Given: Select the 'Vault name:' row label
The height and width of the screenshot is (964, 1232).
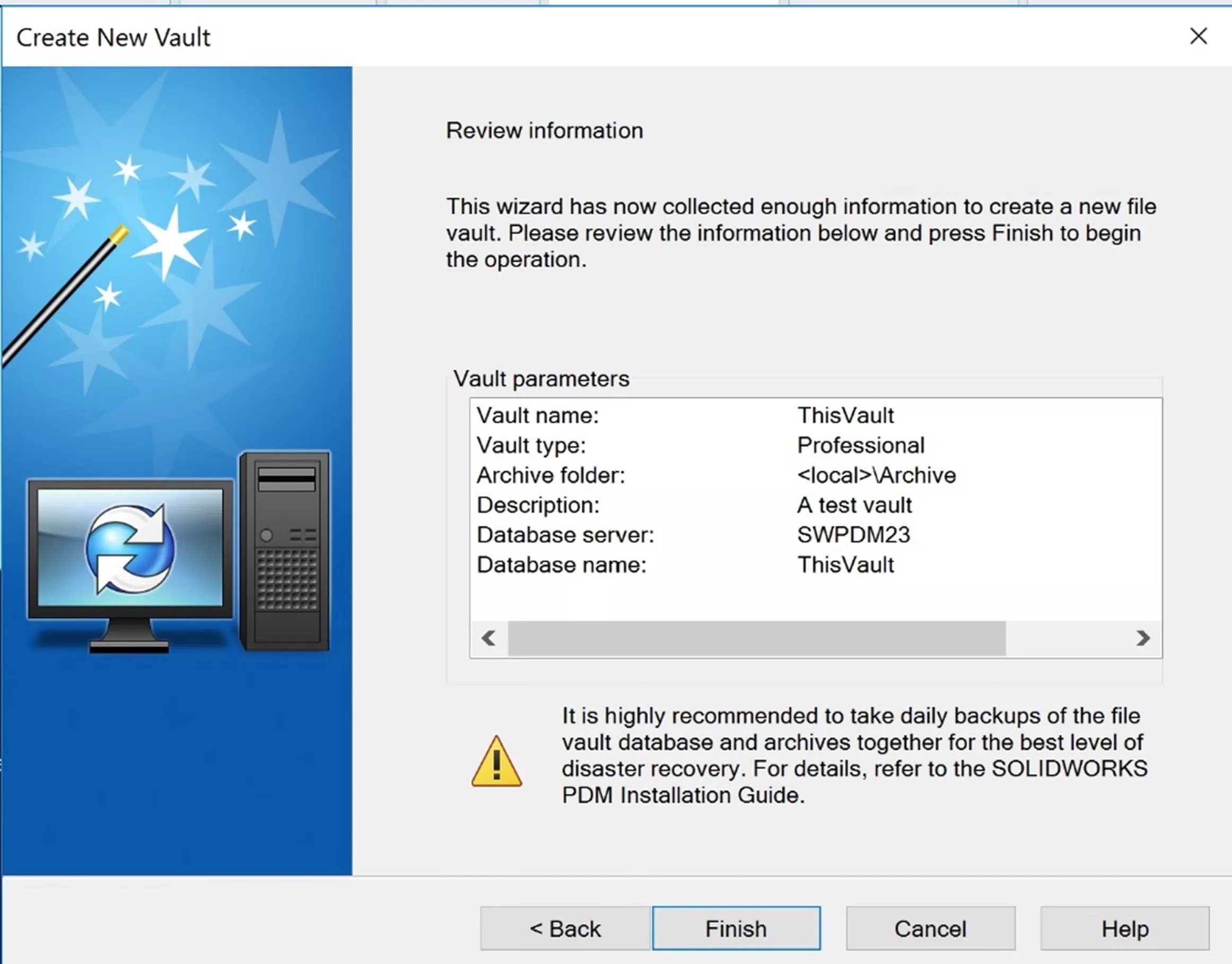Looking at the screenshot, I should coord(538,415).
